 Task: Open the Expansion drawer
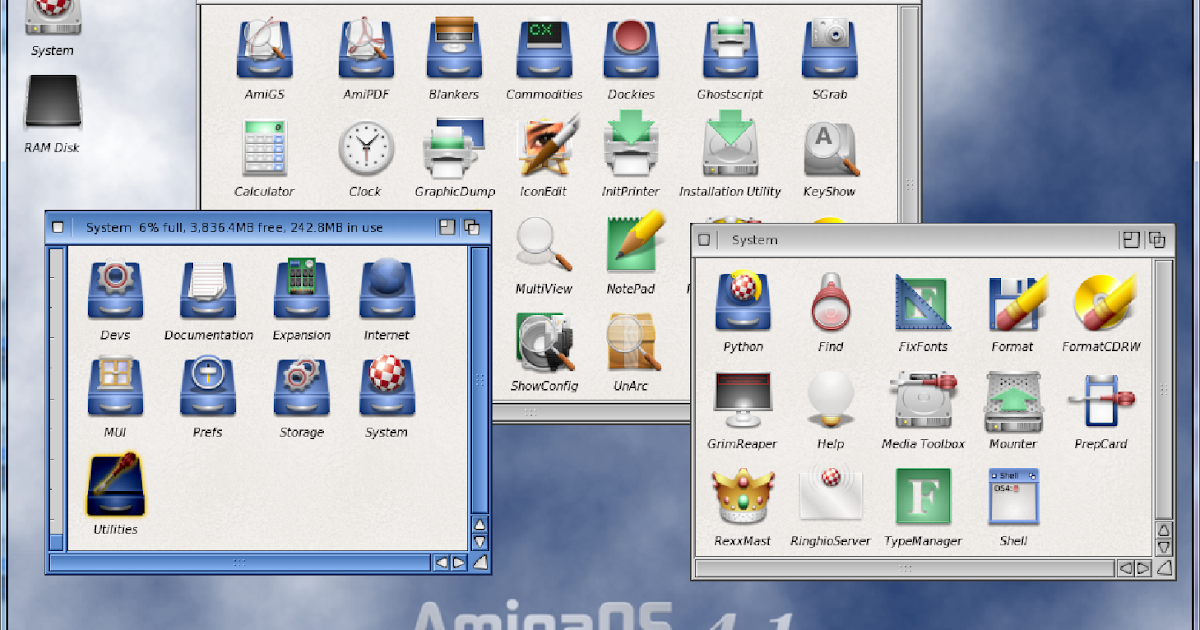[301, 291]
